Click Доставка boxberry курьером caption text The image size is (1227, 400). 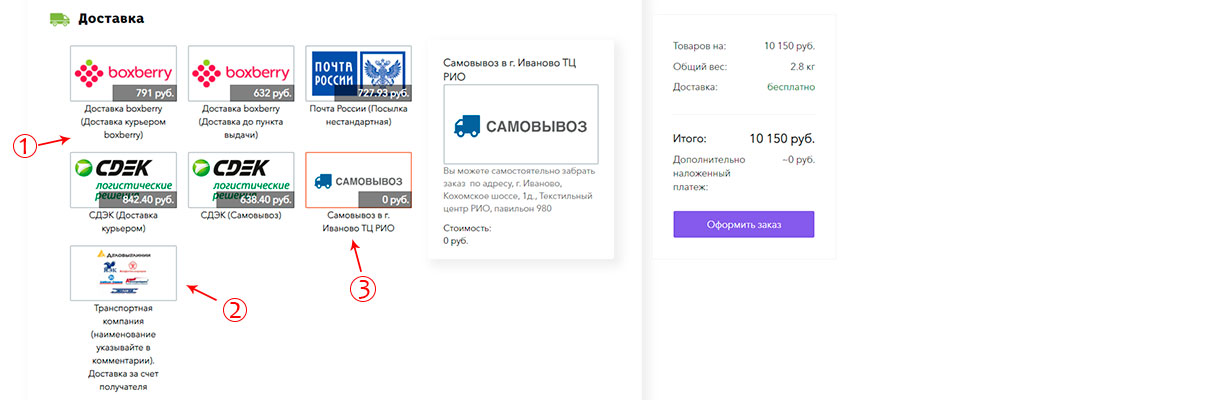point(124,121)
